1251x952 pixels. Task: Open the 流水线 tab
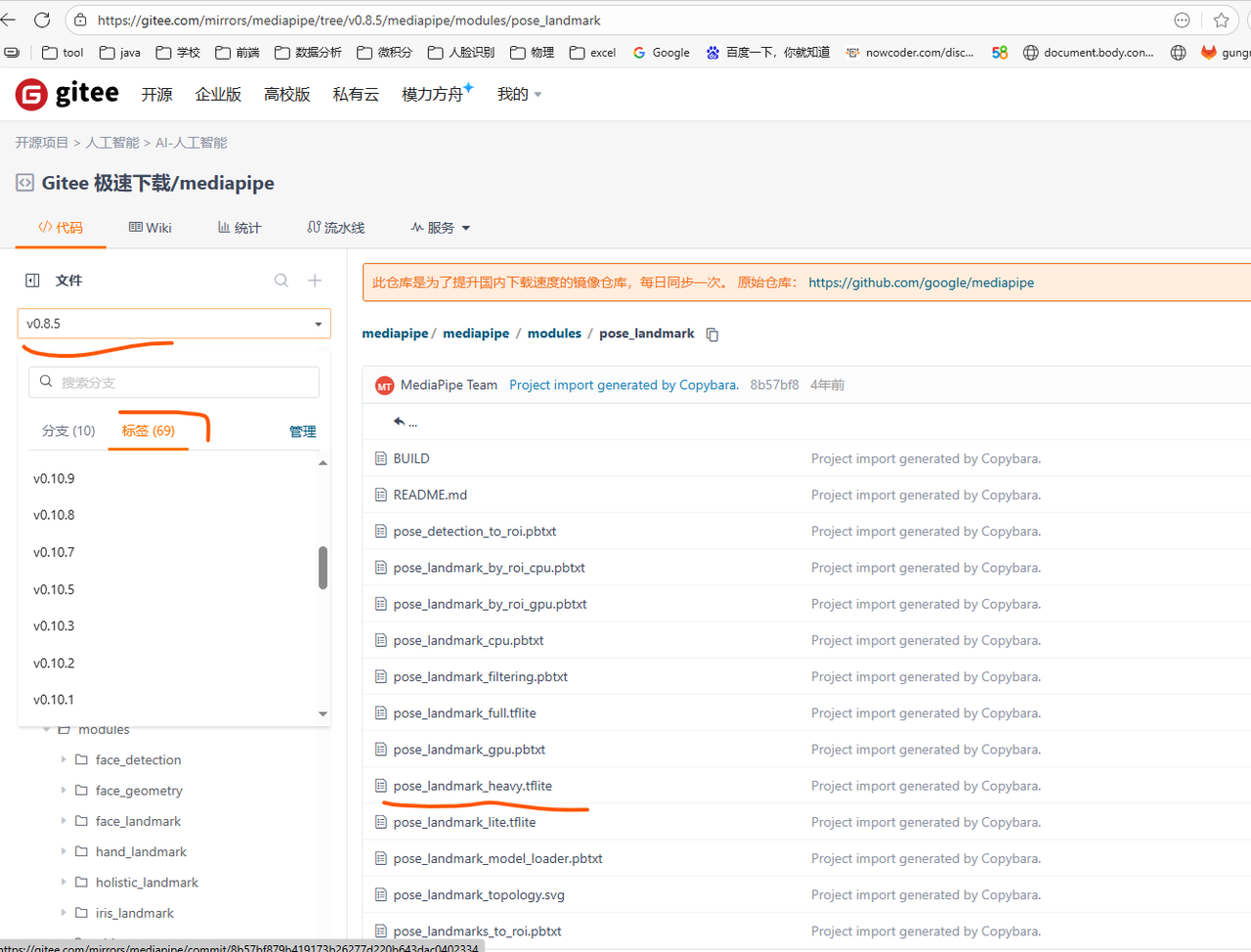[335, 228]
